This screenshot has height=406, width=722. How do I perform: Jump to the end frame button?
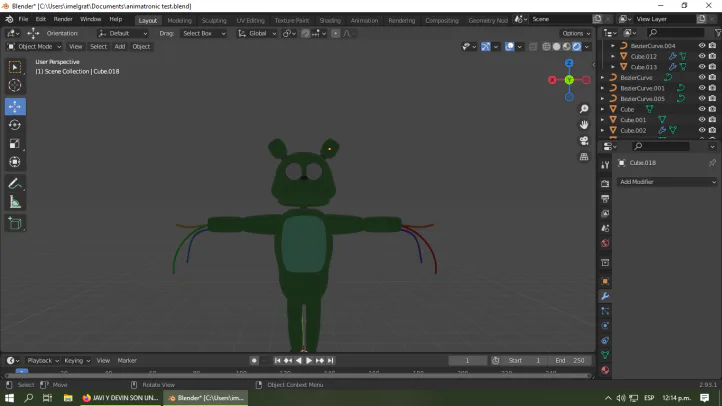(331, 360)
